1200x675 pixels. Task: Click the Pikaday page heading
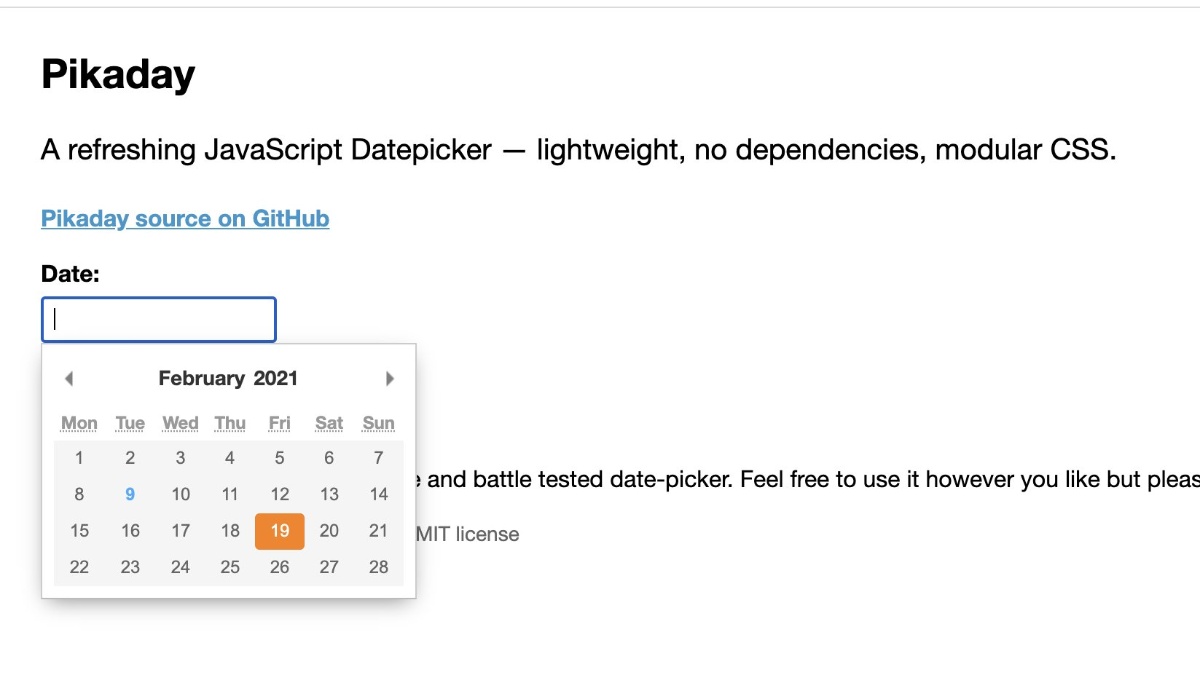(118, 75)
